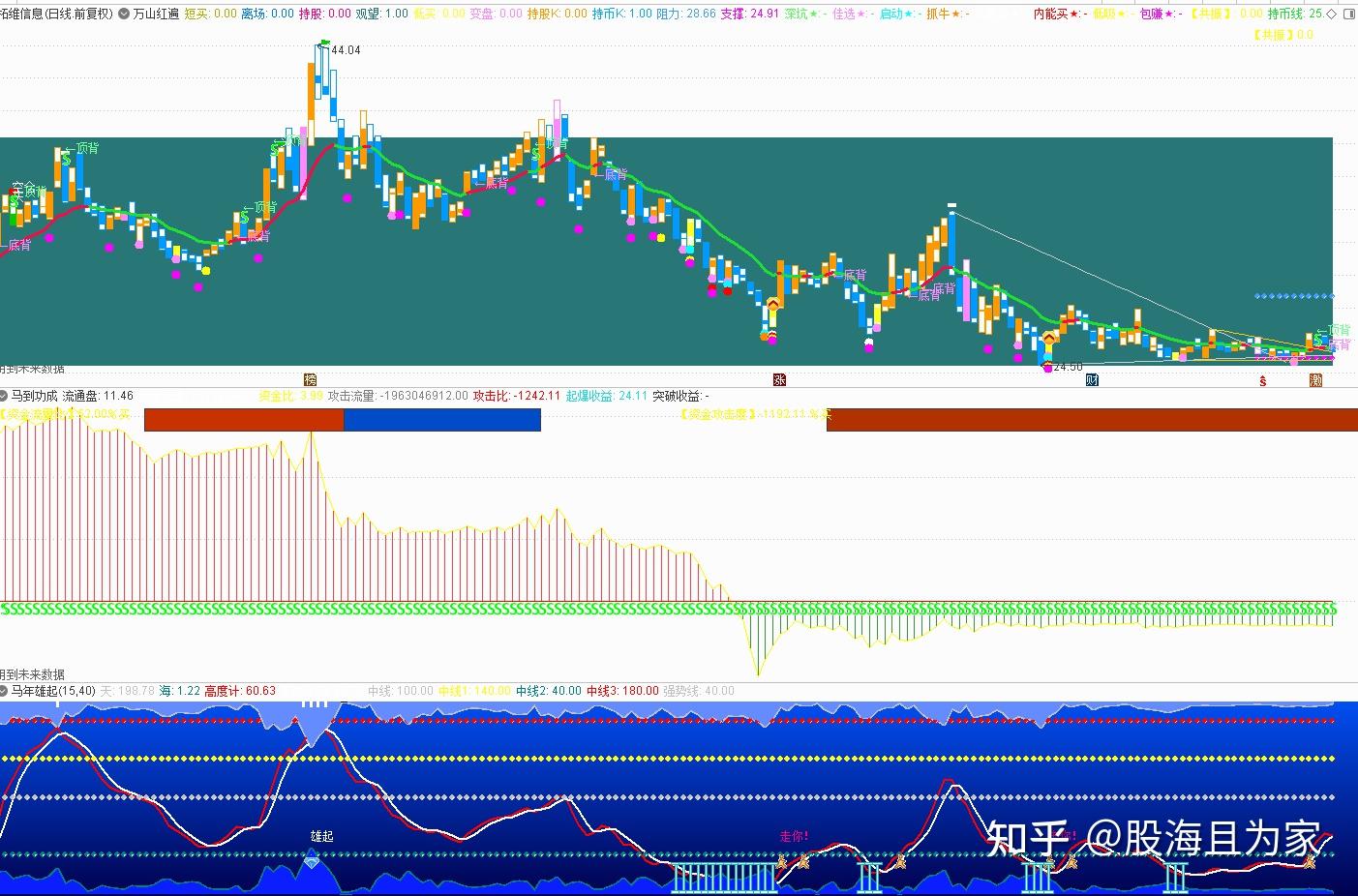
Task: Click the 突破收益 label in middle panel
Action: click(680, 396)
